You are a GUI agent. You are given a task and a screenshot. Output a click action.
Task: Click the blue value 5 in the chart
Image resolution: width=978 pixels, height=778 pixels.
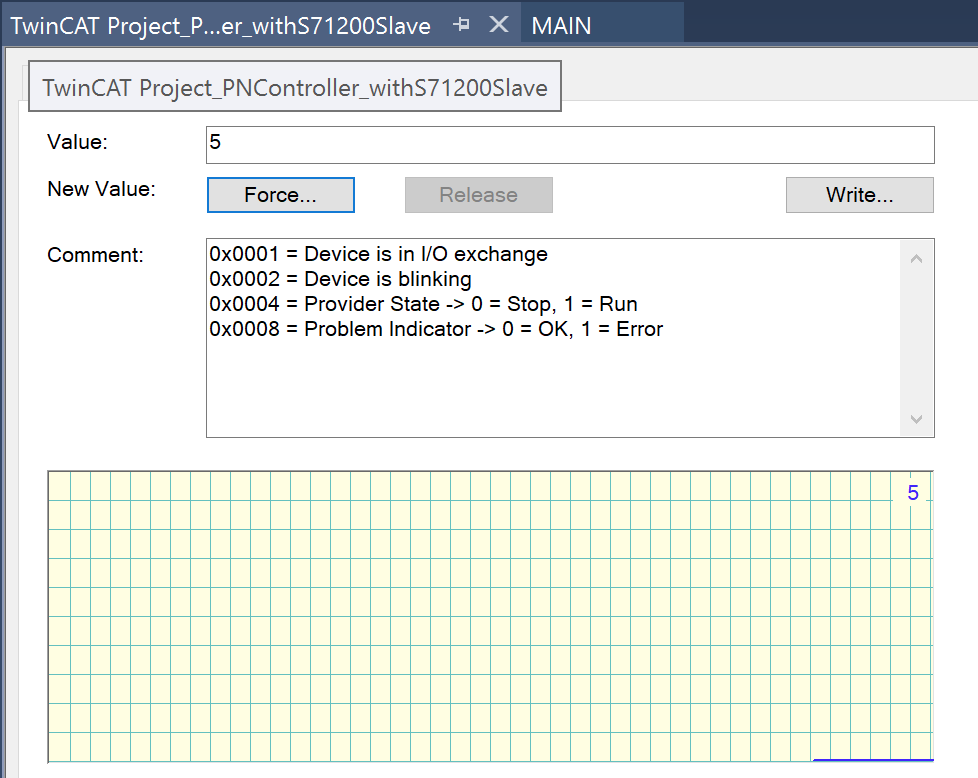point(913,493)
